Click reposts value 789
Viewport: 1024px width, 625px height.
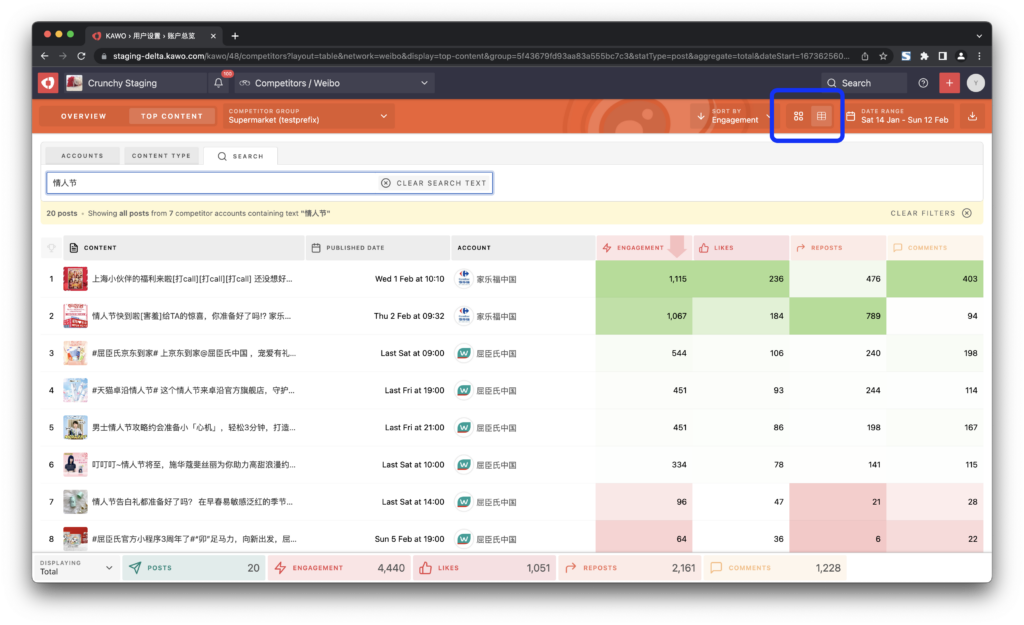tap(872, 316)
